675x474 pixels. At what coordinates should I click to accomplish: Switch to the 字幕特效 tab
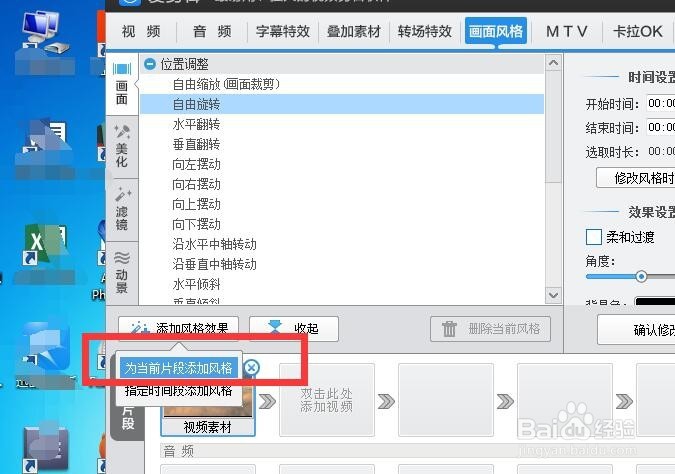pos(283,31)
